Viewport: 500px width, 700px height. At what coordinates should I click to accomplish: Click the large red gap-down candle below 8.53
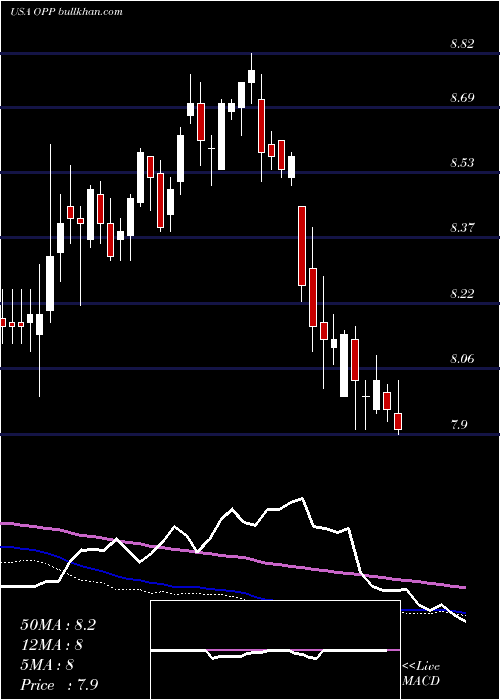click(302, 246)
